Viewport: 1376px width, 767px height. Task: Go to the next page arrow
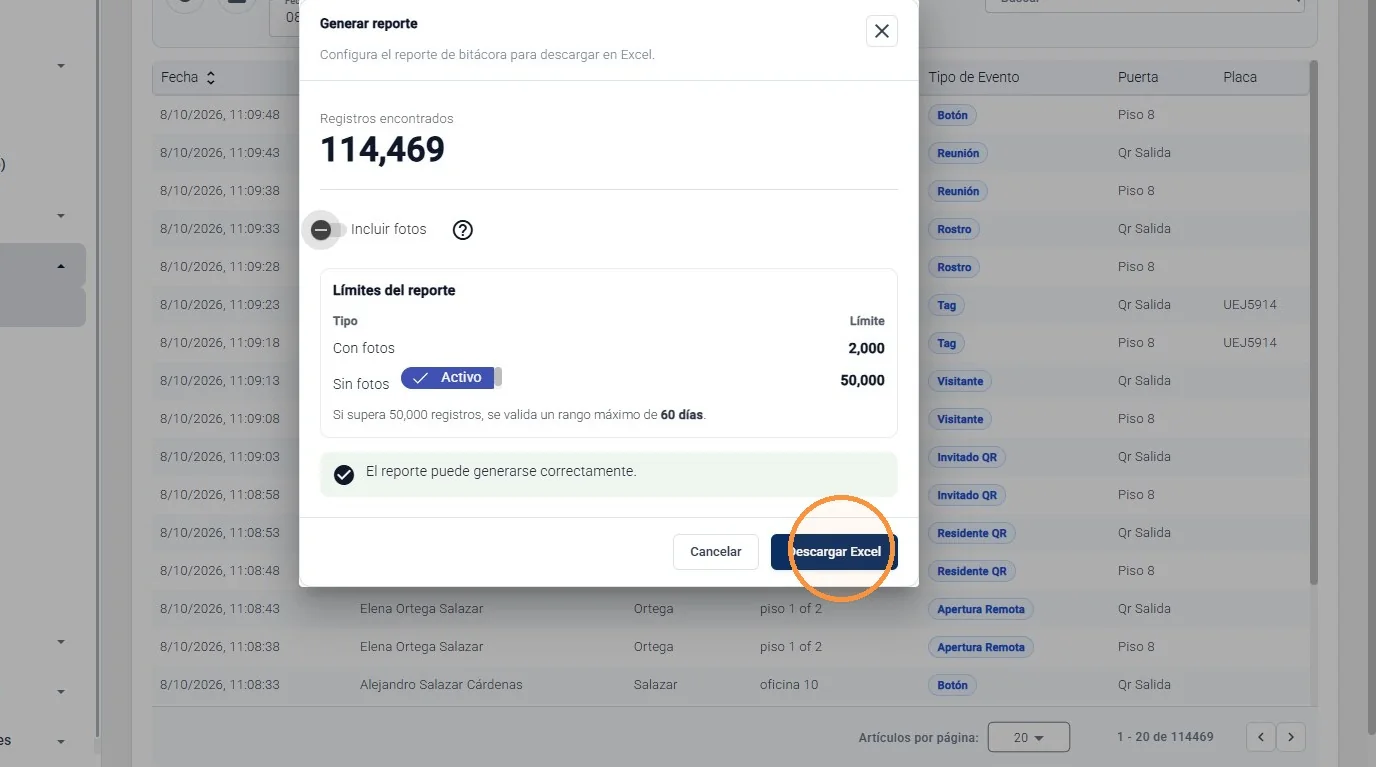coord(1291,737)
